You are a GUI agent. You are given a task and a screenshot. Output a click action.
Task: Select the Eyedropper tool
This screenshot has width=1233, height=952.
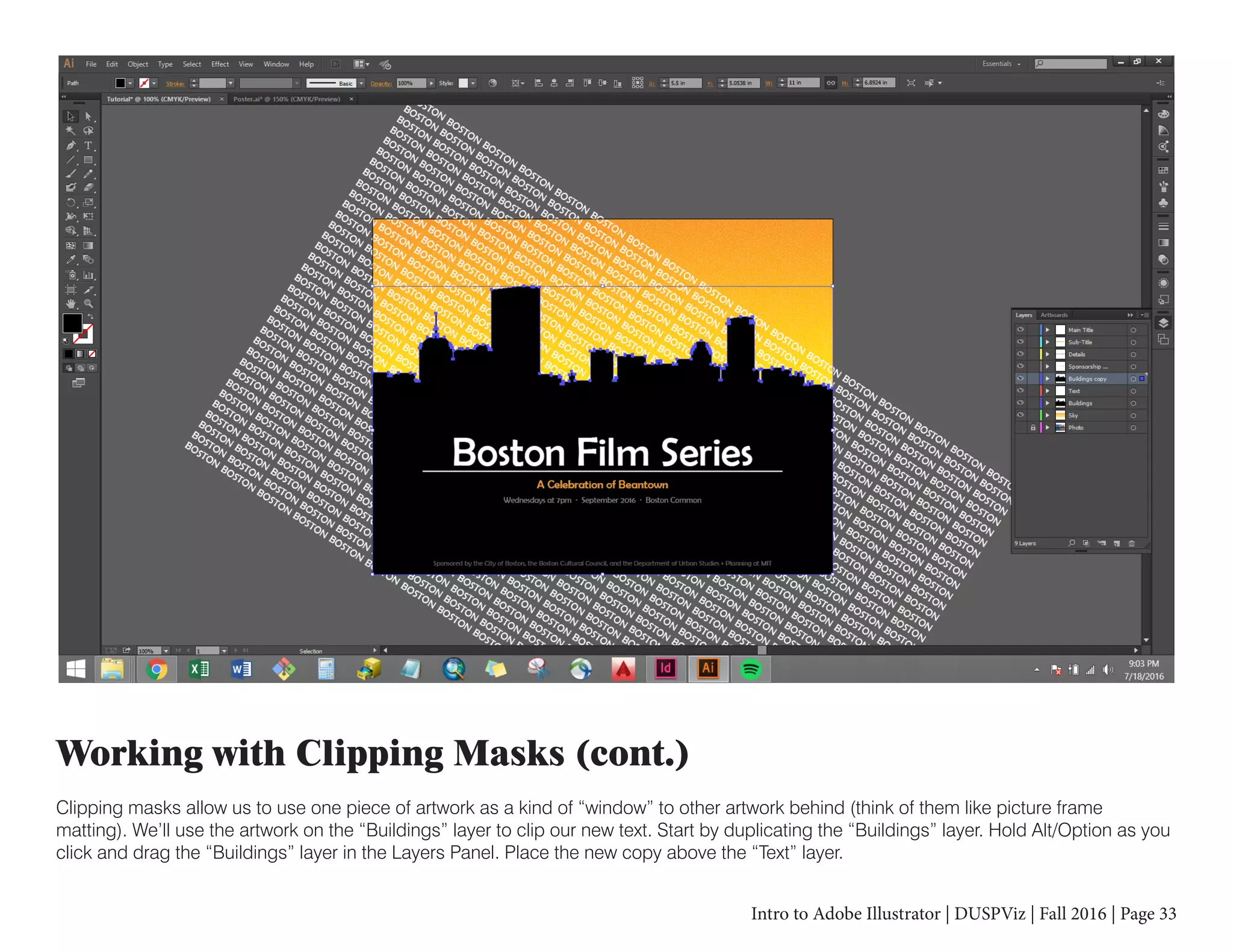[70, 260]
